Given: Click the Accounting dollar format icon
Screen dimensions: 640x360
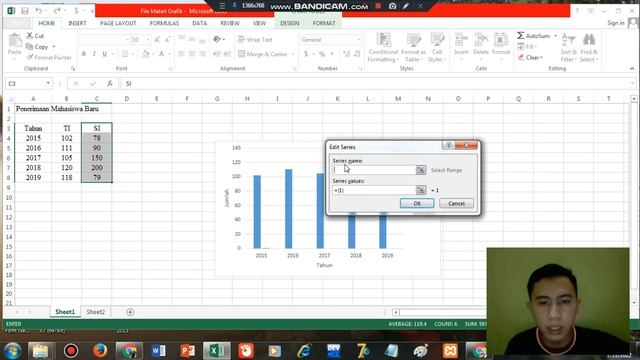Looking at the screenshot, I should click(x=306, y=54).
